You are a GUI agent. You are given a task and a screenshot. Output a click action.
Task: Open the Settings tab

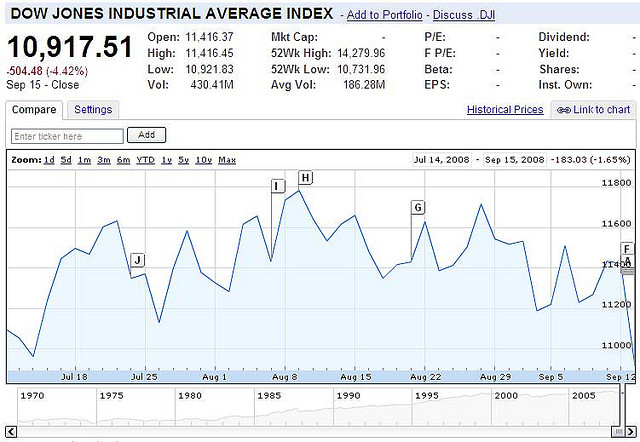coord(93,110)
